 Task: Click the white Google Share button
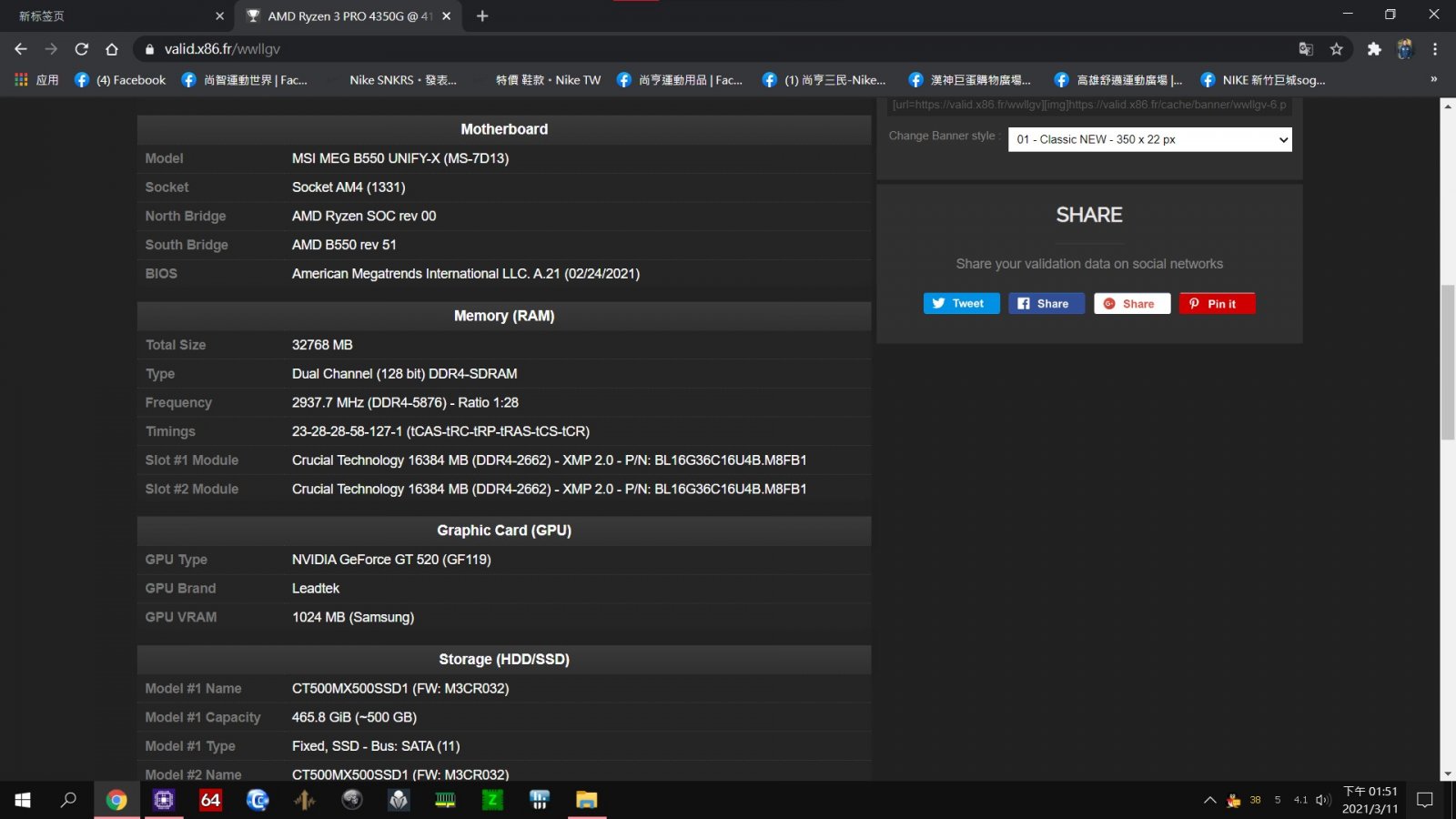[x=1131, y=303]
